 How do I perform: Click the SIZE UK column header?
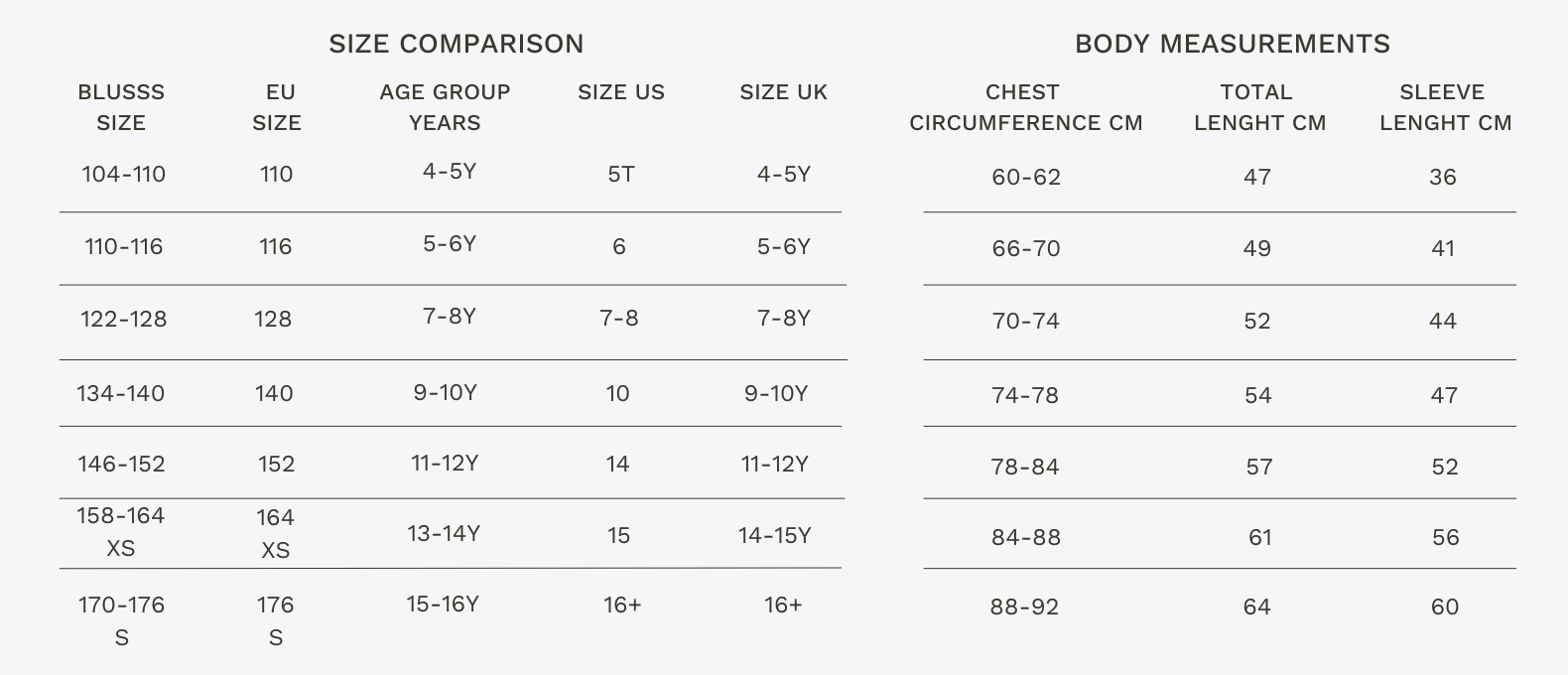click(x=783, y=92)
